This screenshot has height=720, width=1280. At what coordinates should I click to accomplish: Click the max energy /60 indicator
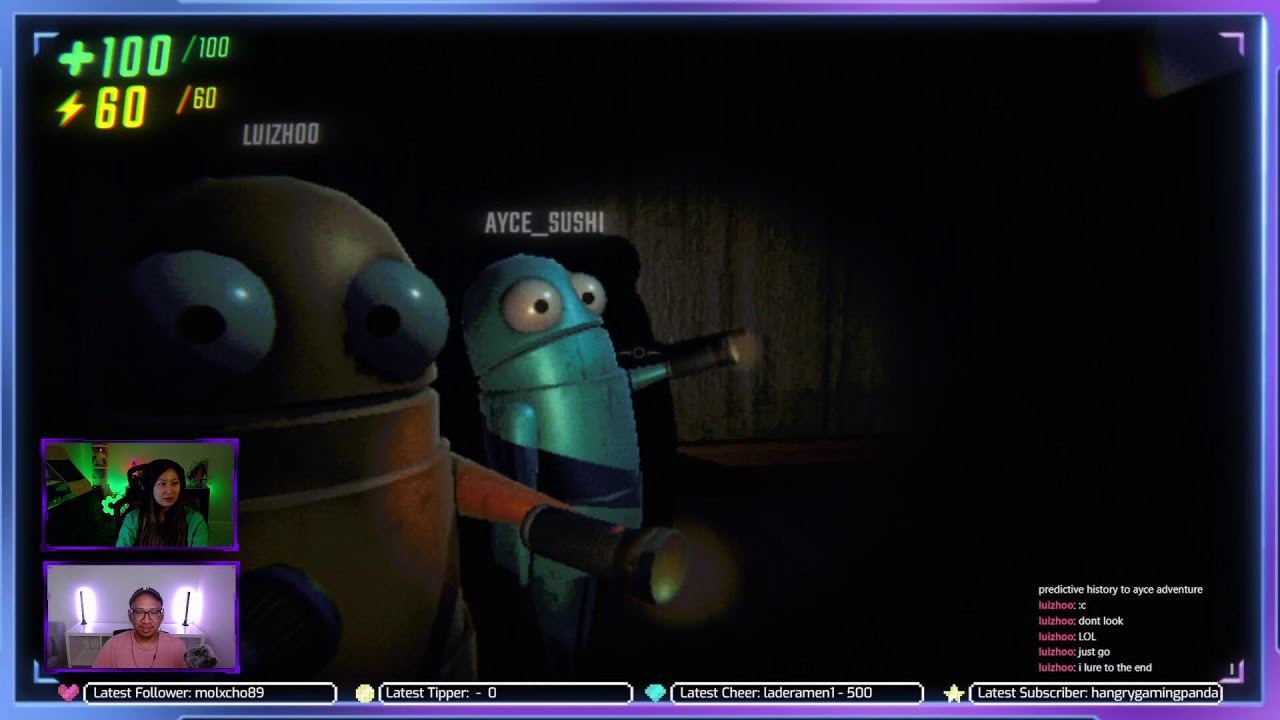pos(198,99)
